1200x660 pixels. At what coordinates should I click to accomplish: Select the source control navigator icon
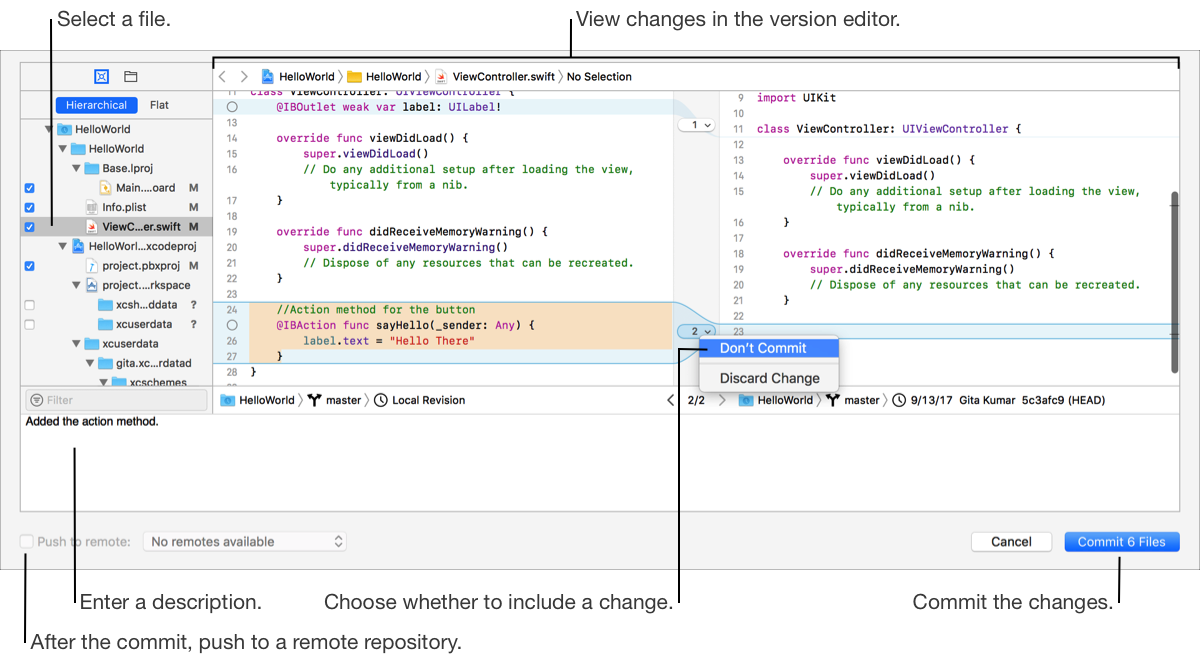click(x=101, y=76)
